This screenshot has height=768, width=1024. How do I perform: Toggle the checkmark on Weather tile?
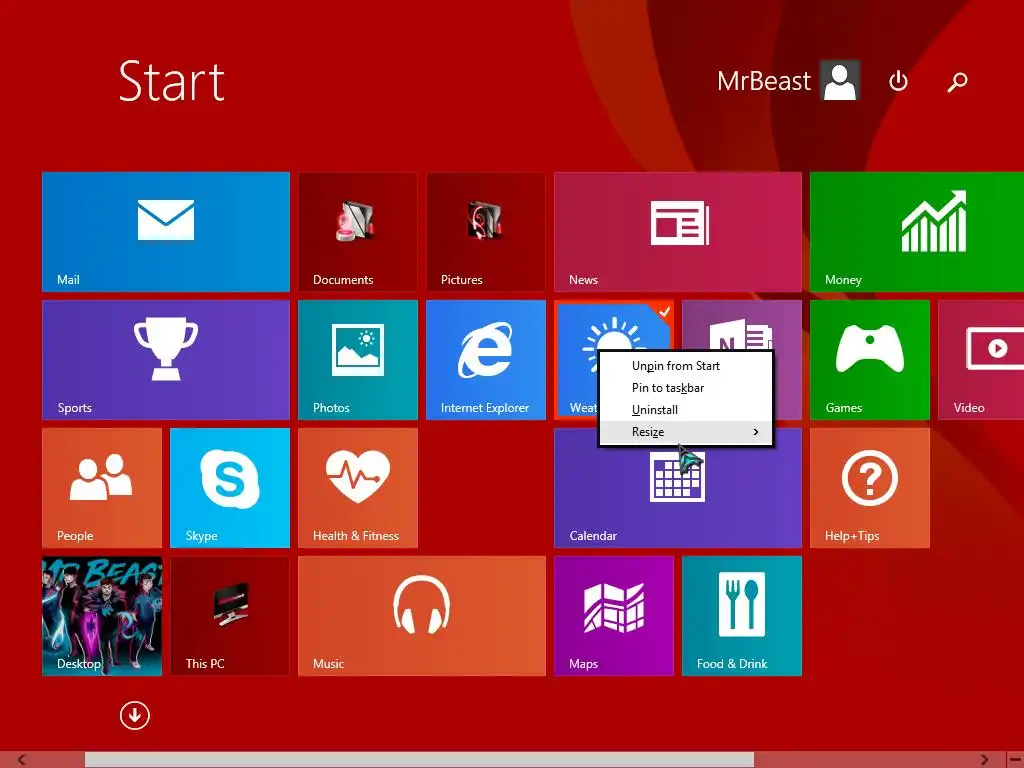[x=664, y=312]
